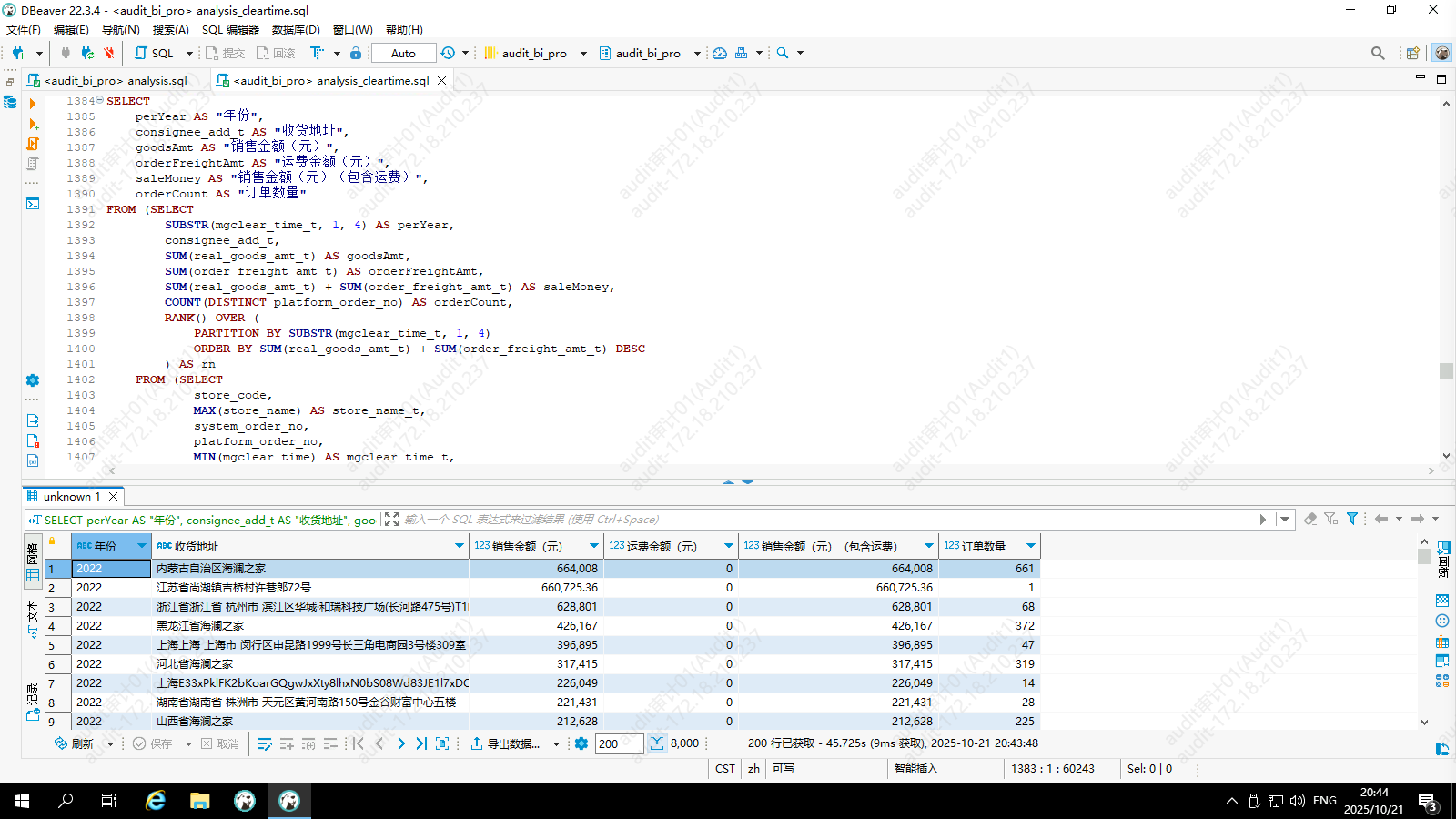This screenshot has width=1456, height=819.
Task: Execute SQL statement with the orange arrow
Action: (33, 104)
